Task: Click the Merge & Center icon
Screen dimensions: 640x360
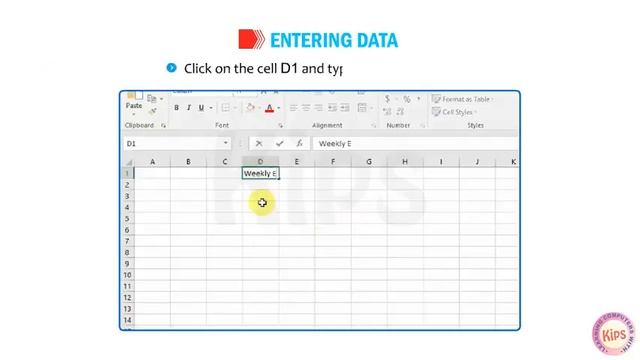Action: (362, 108)
